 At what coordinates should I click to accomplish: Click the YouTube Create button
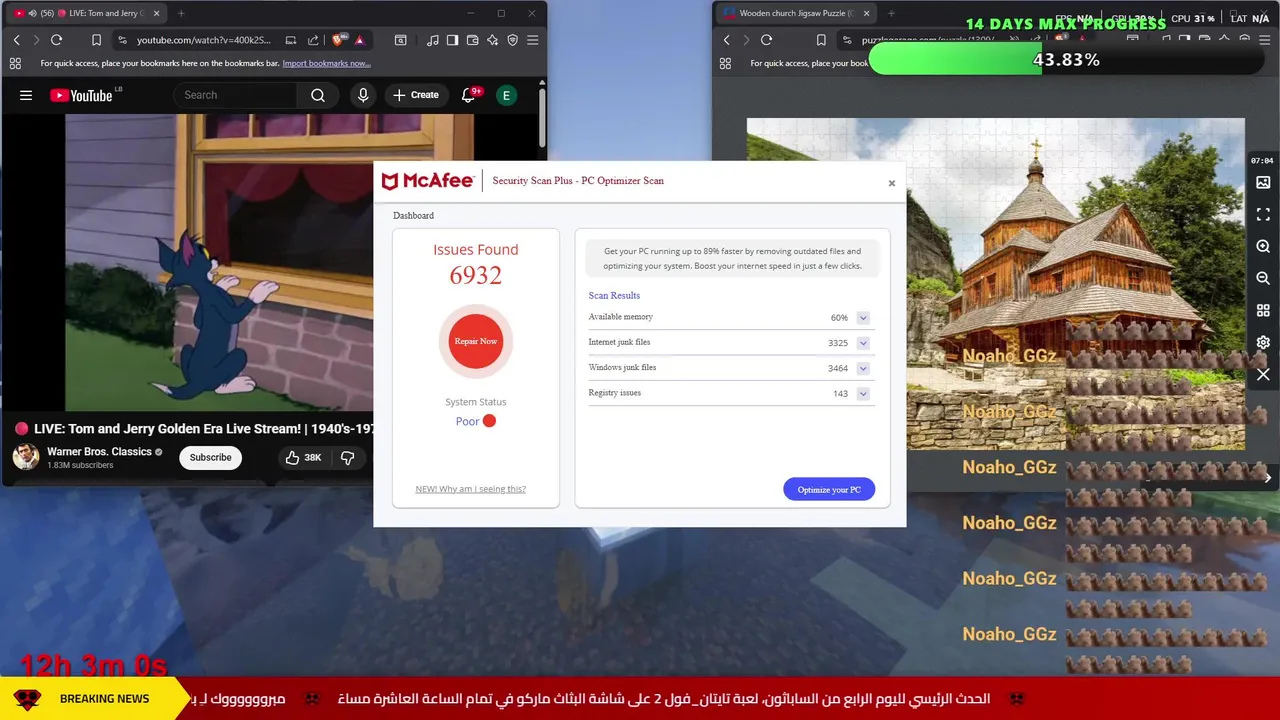coord(416,95)
